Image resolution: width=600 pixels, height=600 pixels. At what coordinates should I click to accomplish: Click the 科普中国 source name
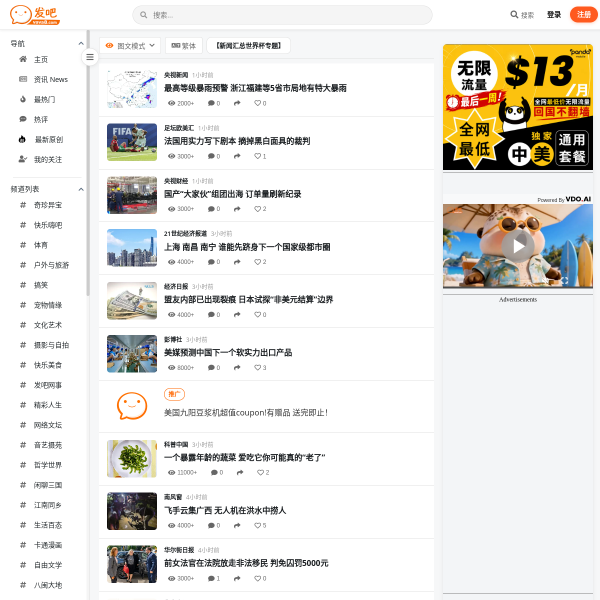(x=176, y=445)
